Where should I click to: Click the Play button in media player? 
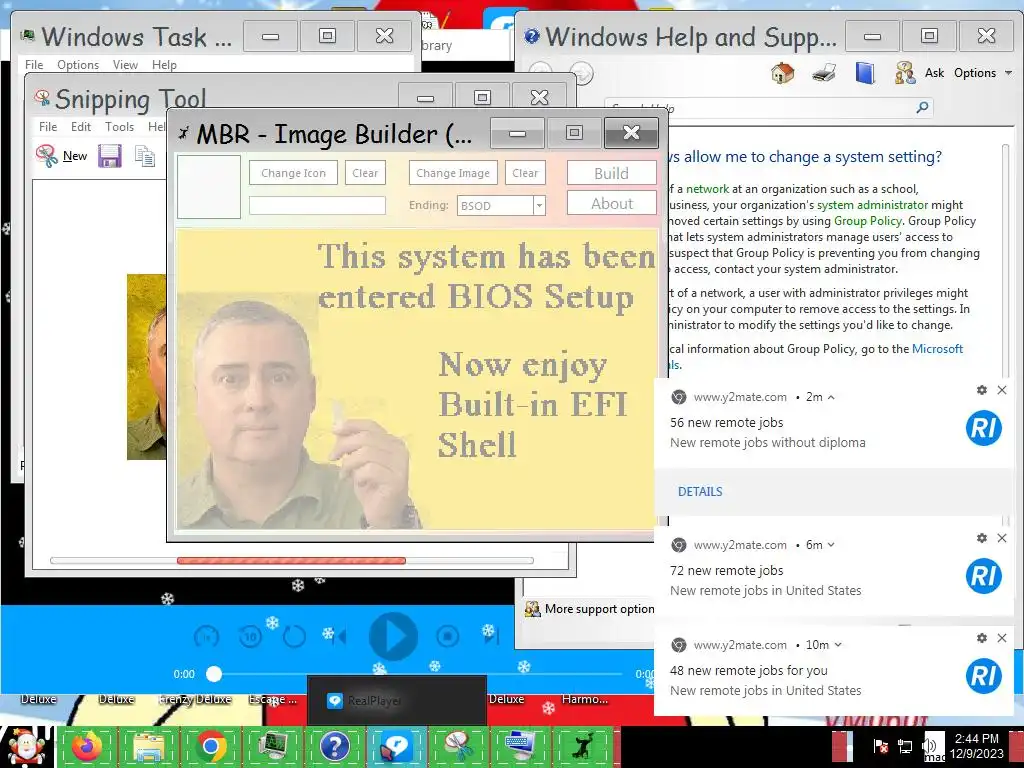[393, 636]
